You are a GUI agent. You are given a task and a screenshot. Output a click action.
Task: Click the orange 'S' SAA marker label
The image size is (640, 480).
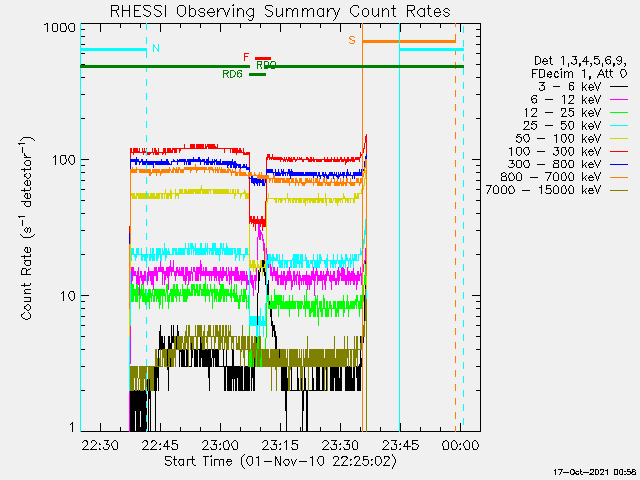[352, 40]
